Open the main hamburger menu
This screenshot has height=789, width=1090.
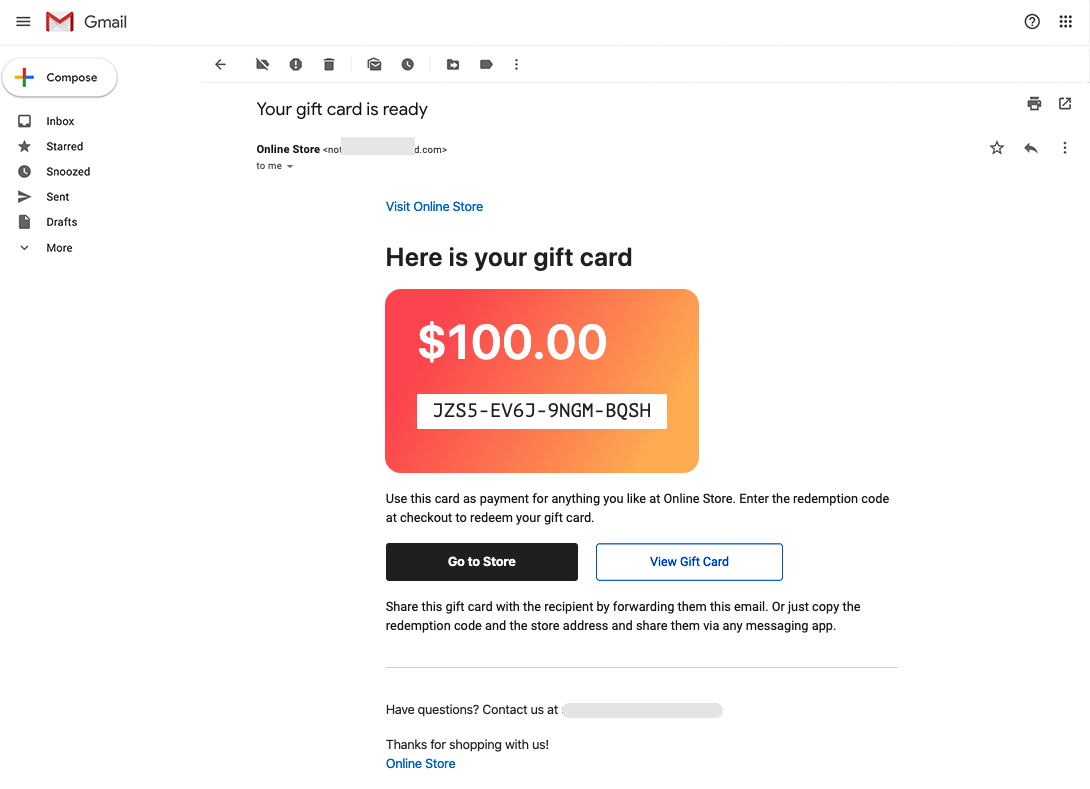pos(23,21)
